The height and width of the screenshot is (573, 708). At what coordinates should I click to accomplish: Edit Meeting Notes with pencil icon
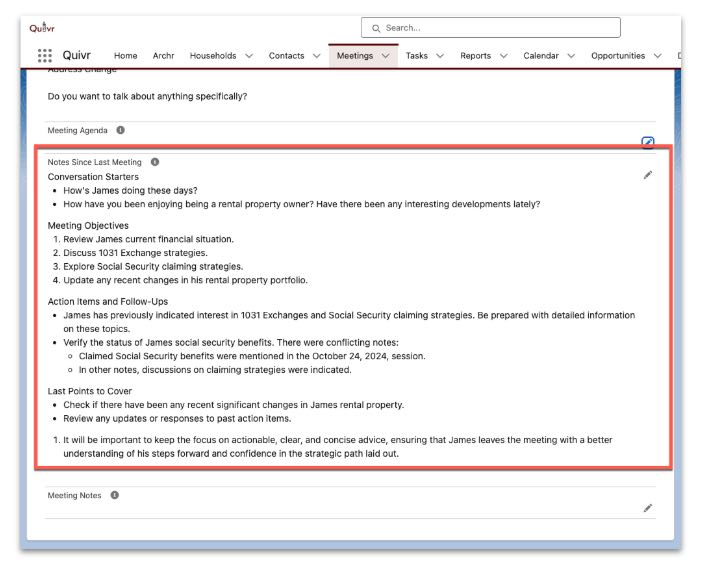click(x=648, y=508)
